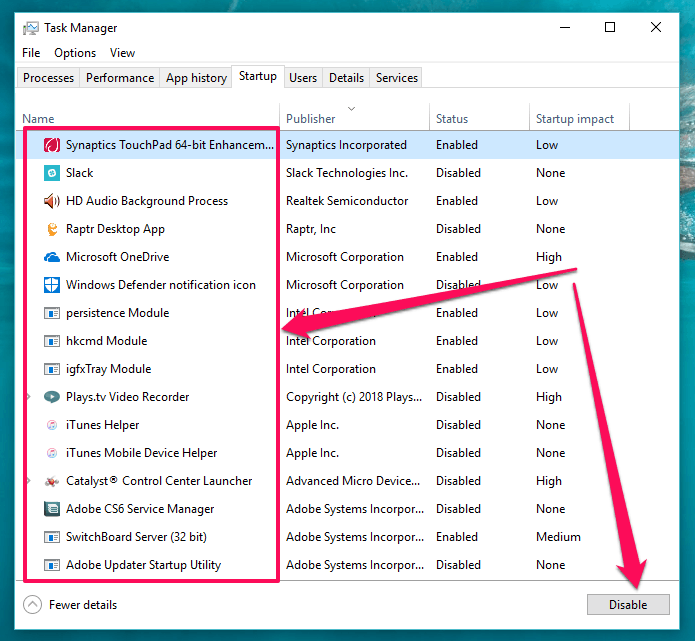Click the Plays.tv Video Recorder icon
695x641 pixels.
[x=52, y=397]
